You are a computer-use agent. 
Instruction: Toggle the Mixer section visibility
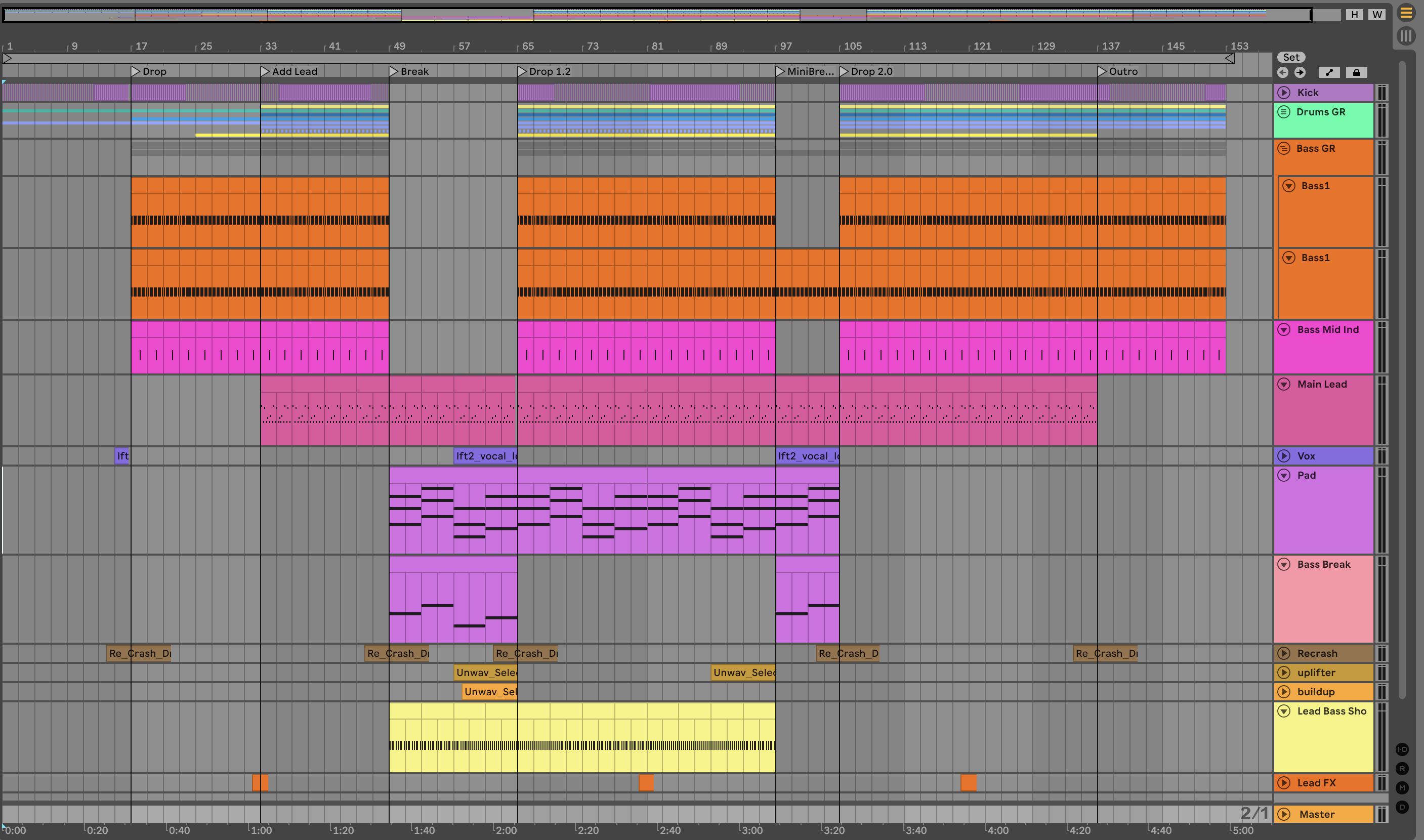[1402, 788]
